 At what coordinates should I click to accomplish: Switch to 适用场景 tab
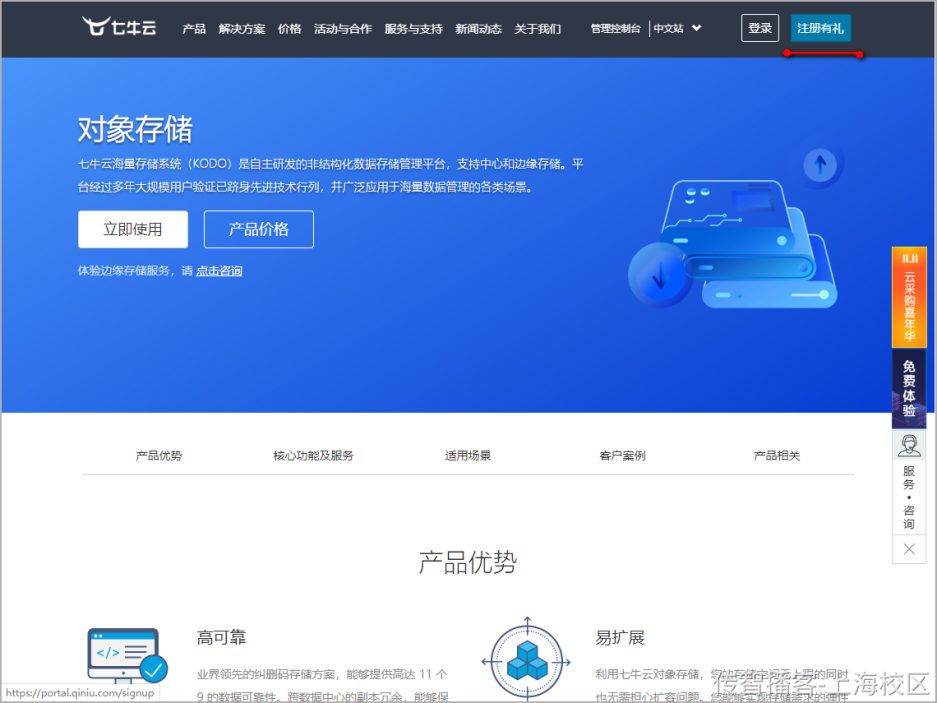tap(468, 456)
